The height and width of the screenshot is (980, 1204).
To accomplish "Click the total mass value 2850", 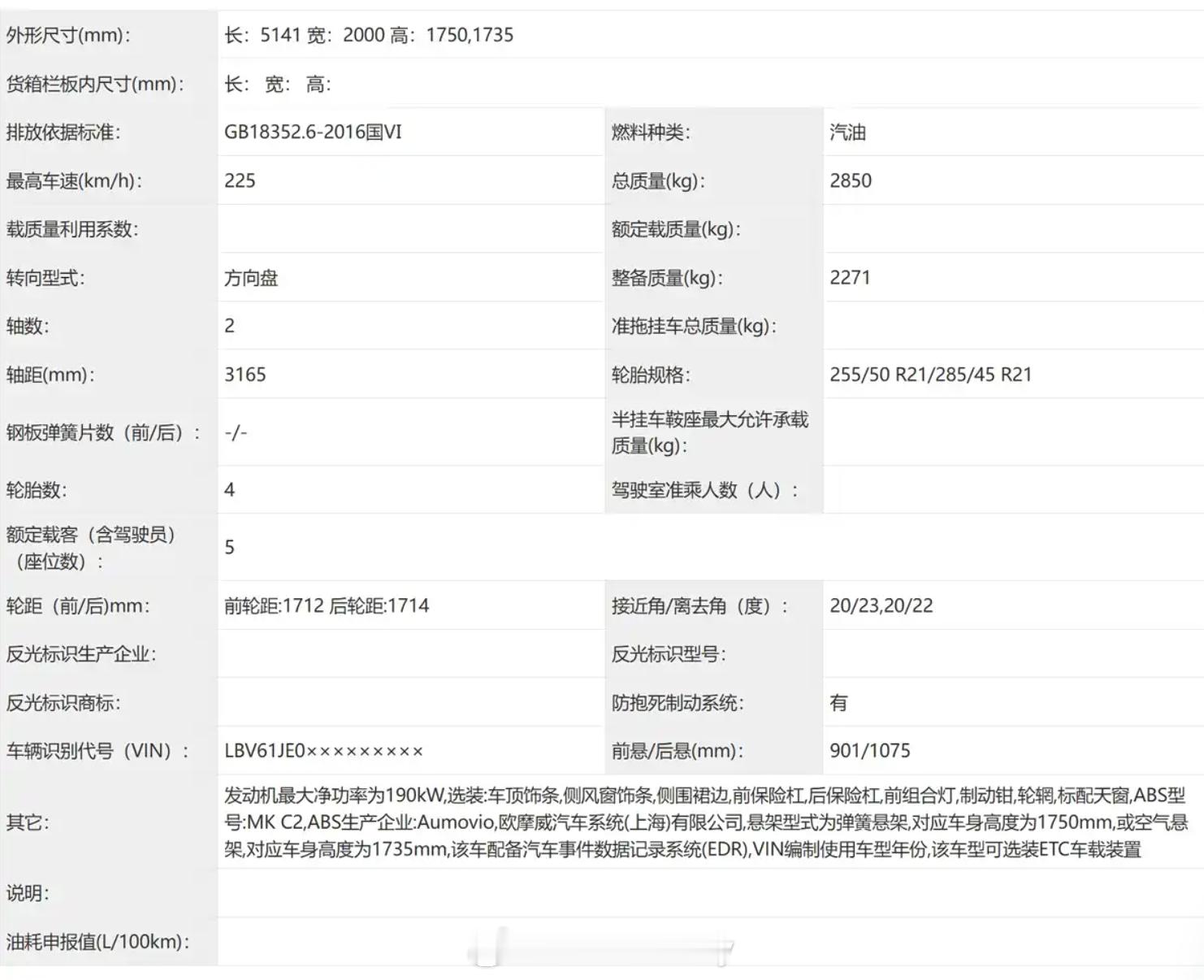I will [x=851, y=180].
